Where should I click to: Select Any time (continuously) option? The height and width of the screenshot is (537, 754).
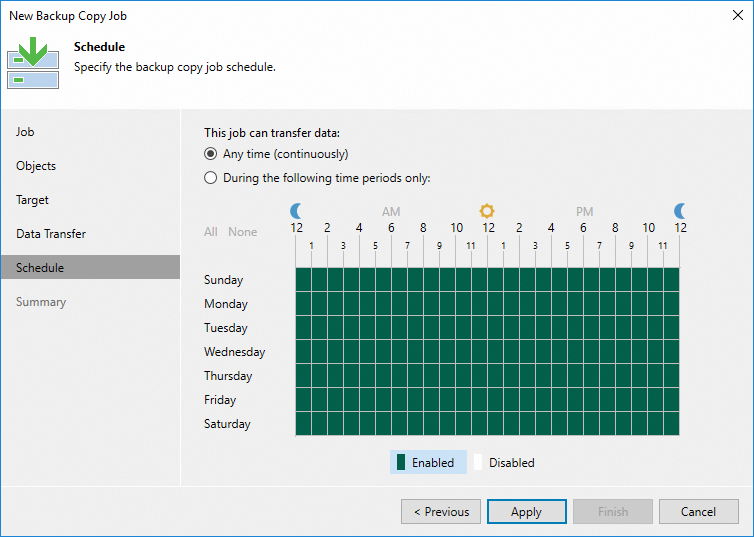210,154
